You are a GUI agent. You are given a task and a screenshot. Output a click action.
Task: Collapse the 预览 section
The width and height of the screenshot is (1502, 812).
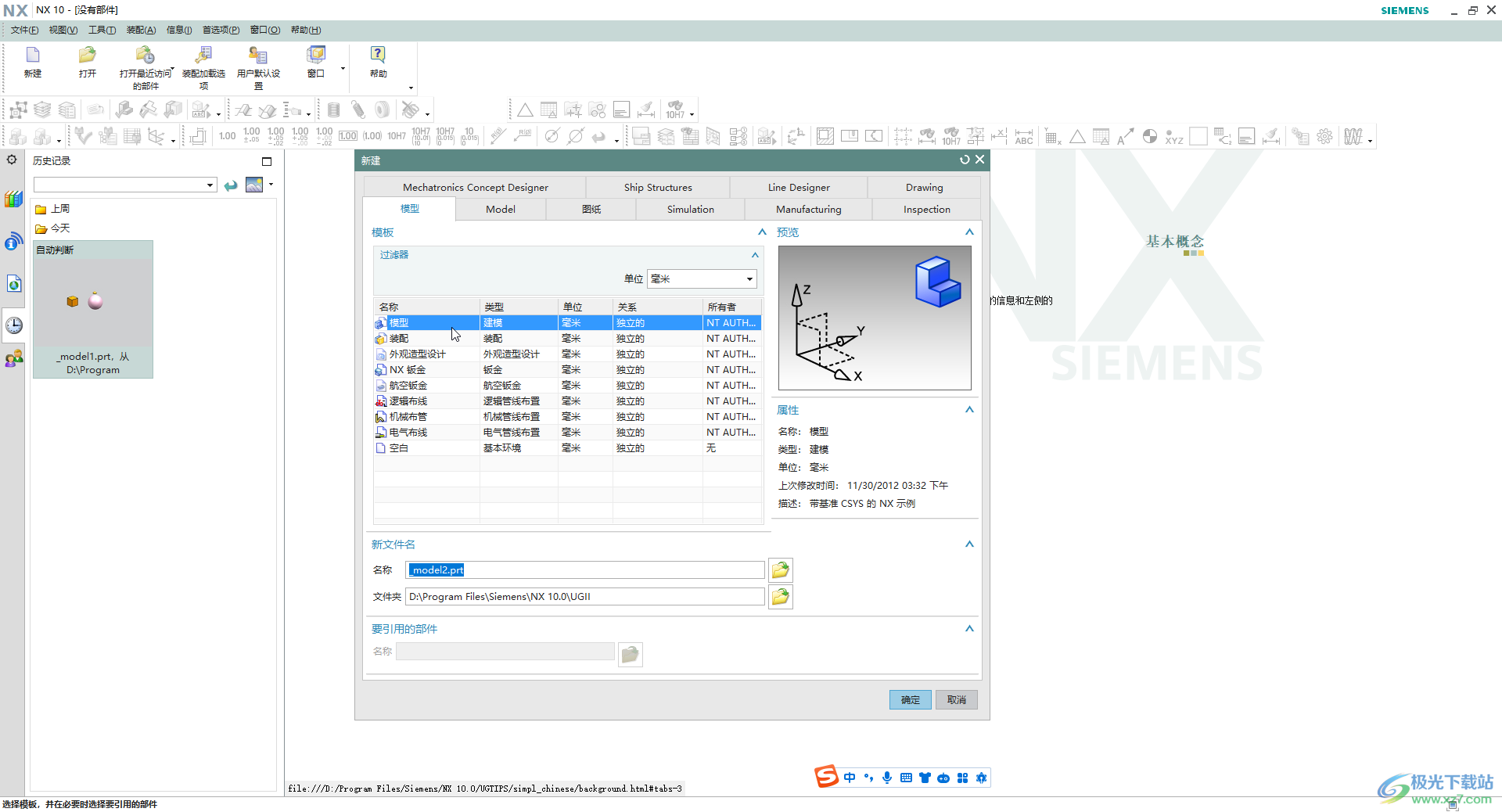coord(969,232)
